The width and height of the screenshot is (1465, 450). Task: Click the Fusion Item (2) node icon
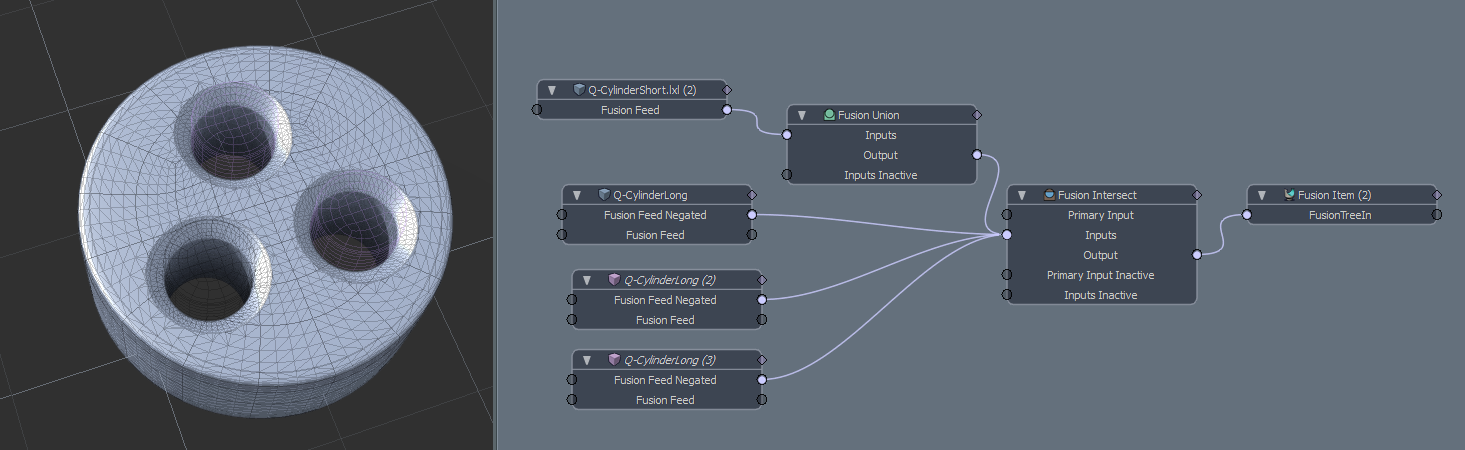1289,195
